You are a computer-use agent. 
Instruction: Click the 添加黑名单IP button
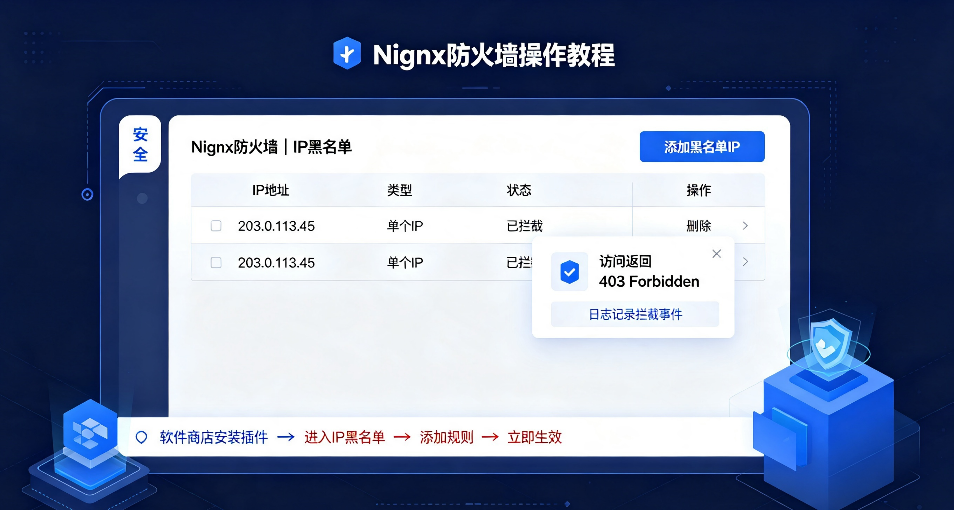(702, 147)
